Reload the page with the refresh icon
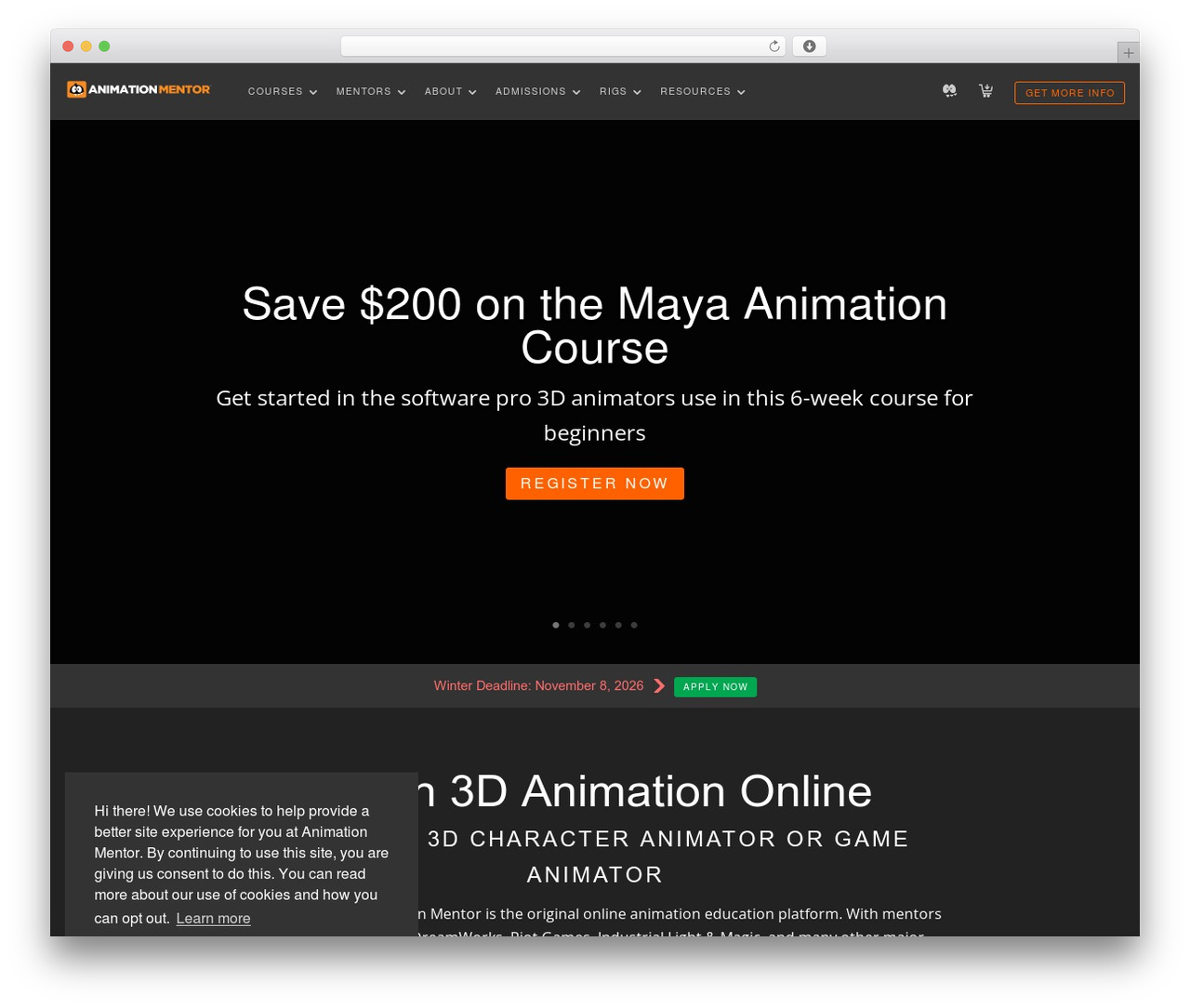 774,46
